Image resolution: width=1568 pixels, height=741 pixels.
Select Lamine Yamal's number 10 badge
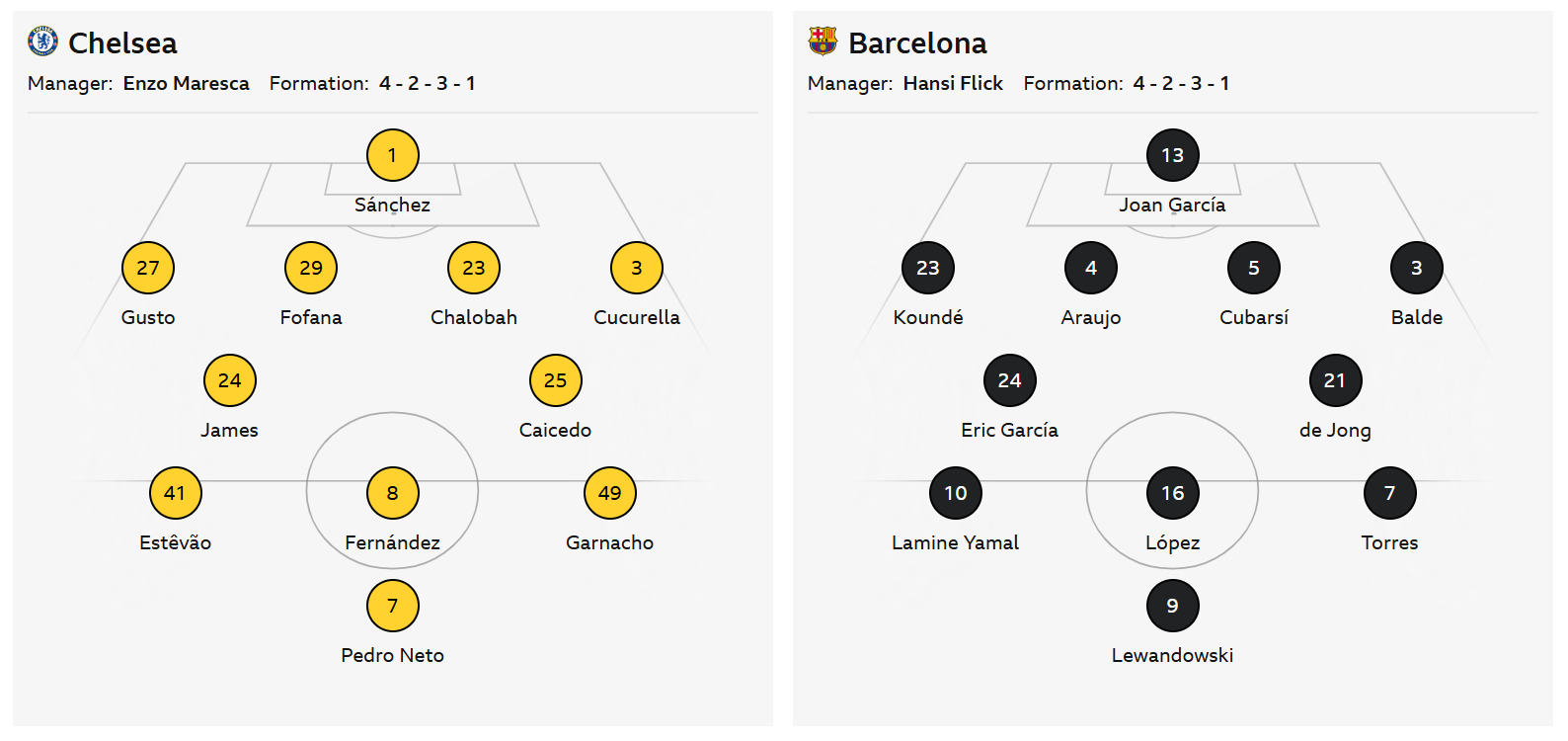955,493
